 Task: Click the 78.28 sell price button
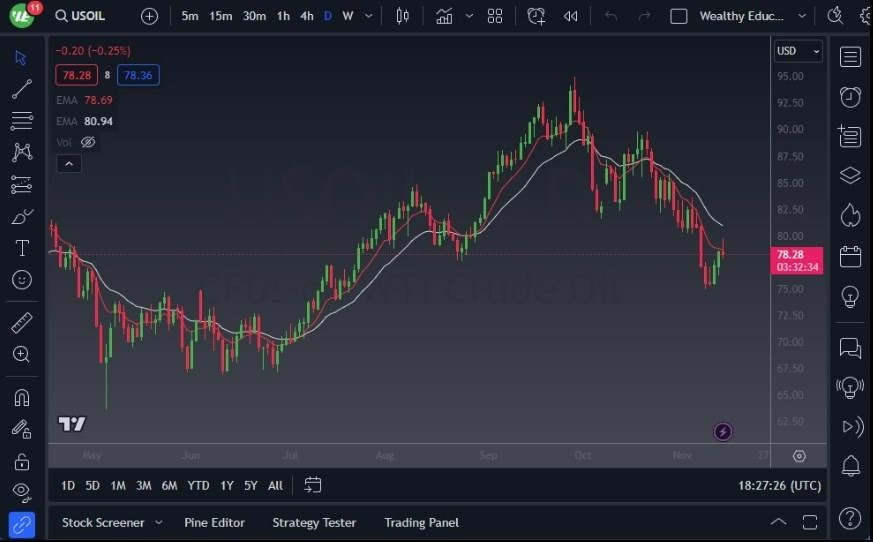tap(77, 75)
